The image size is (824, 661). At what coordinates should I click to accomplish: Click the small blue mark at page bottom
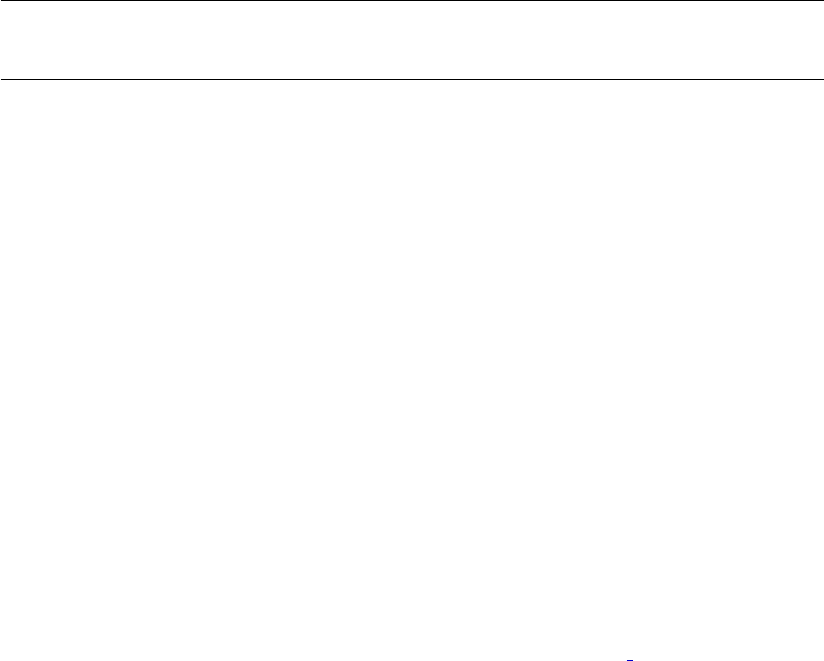pyautogui.click(x=630, y=659)
